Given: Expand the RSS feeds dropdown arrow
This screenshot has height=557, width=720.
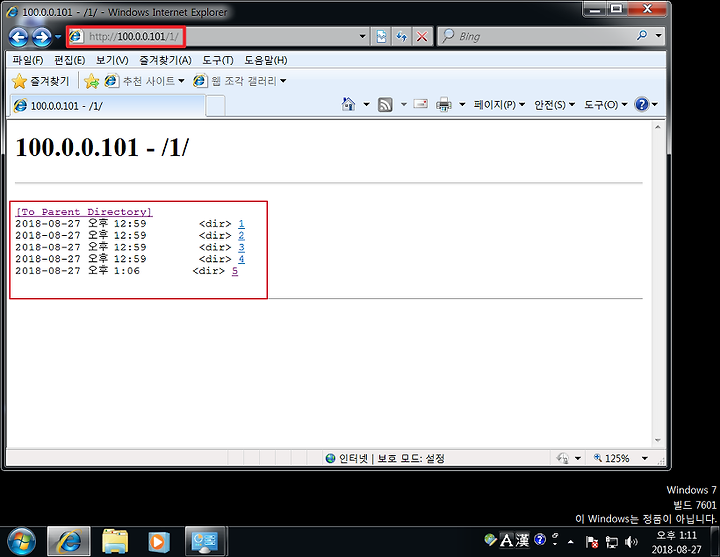Looking at the screenshot, I should pyautogui.click(x=404, y=105).
